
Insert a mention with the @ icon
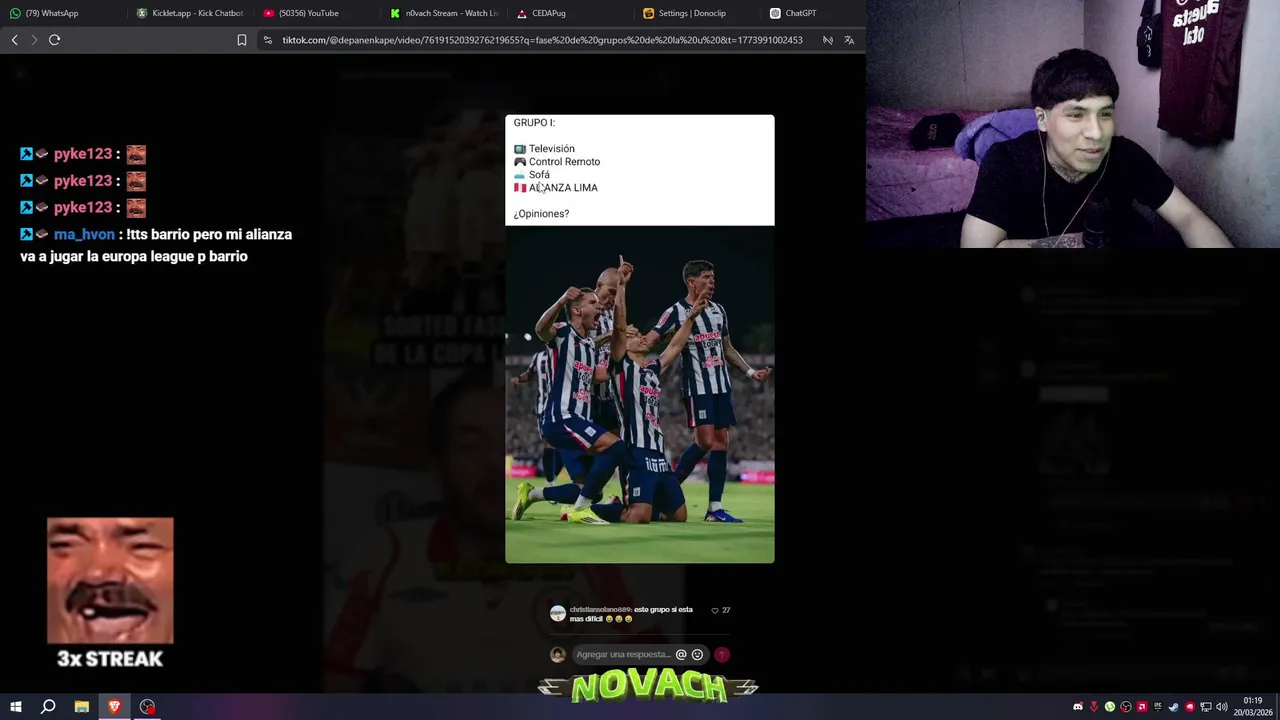[681, 655]
